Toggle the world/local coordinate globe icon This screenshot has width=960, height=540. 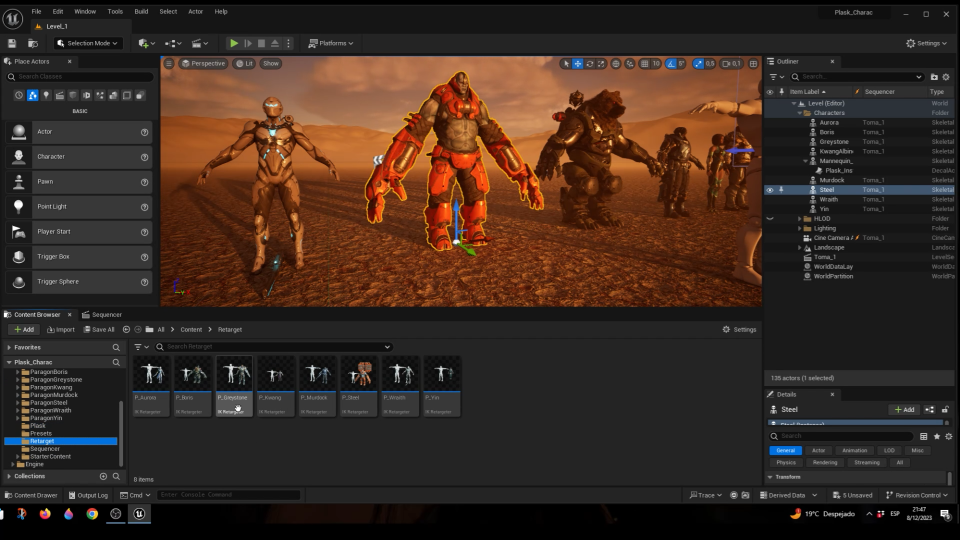tap(616, 64)
